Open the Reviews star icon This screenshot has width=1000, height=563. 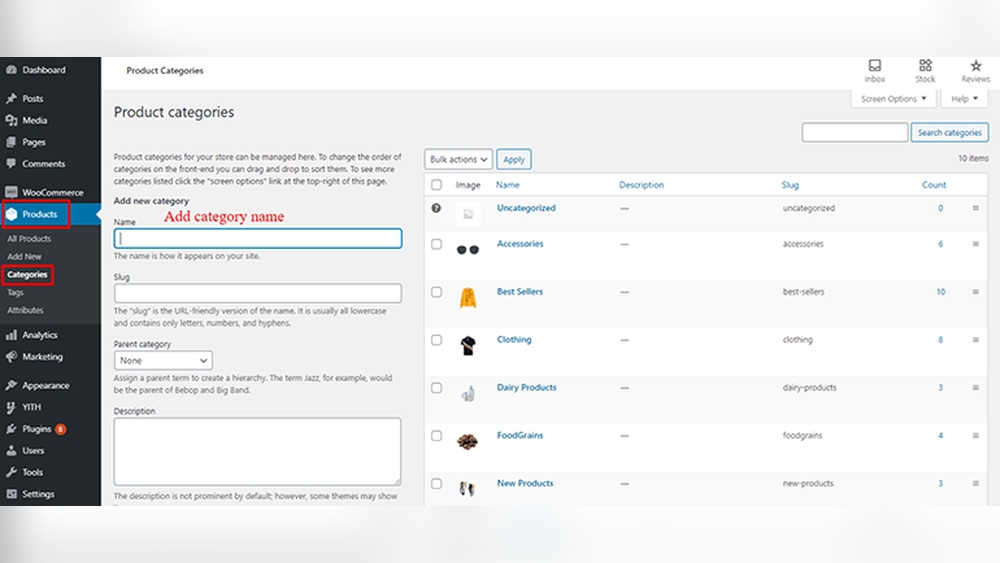(x=975, y=66)
